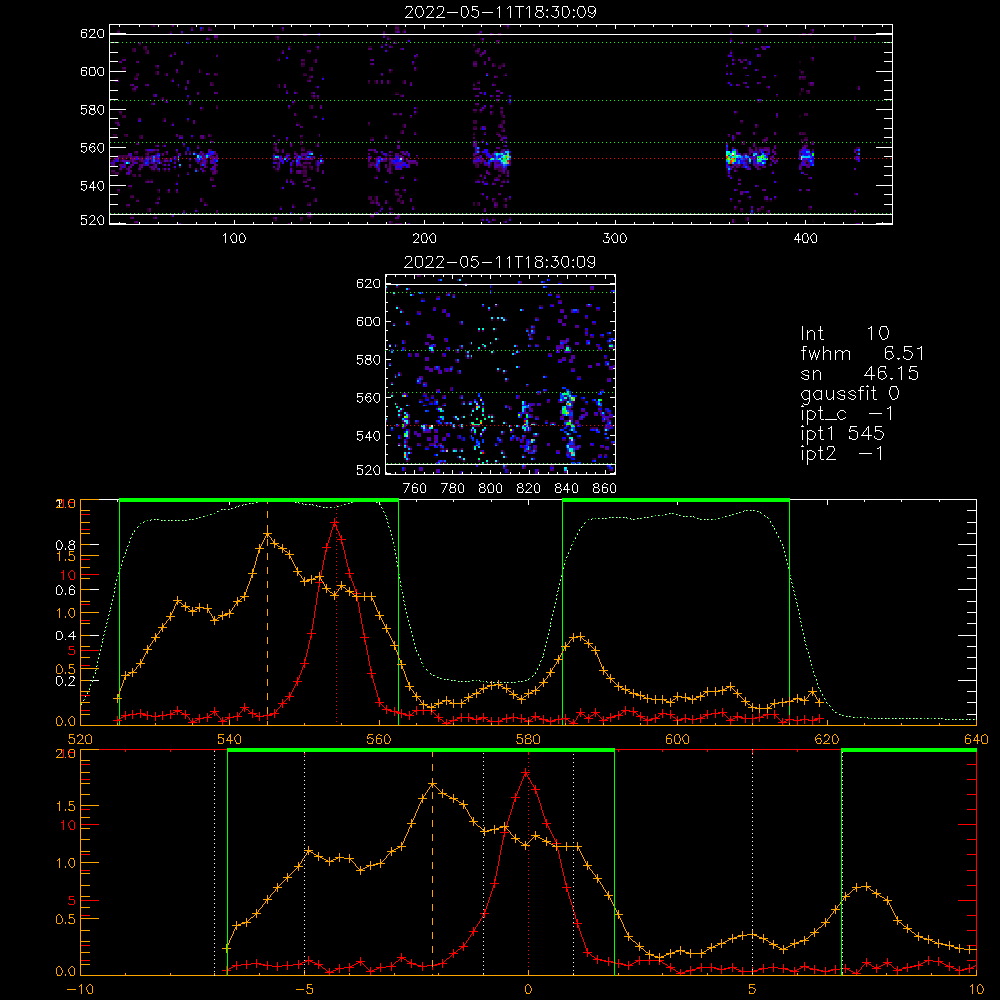
Task: Click the thick green bar above the 585–615 range
Action: pos(676,501)
